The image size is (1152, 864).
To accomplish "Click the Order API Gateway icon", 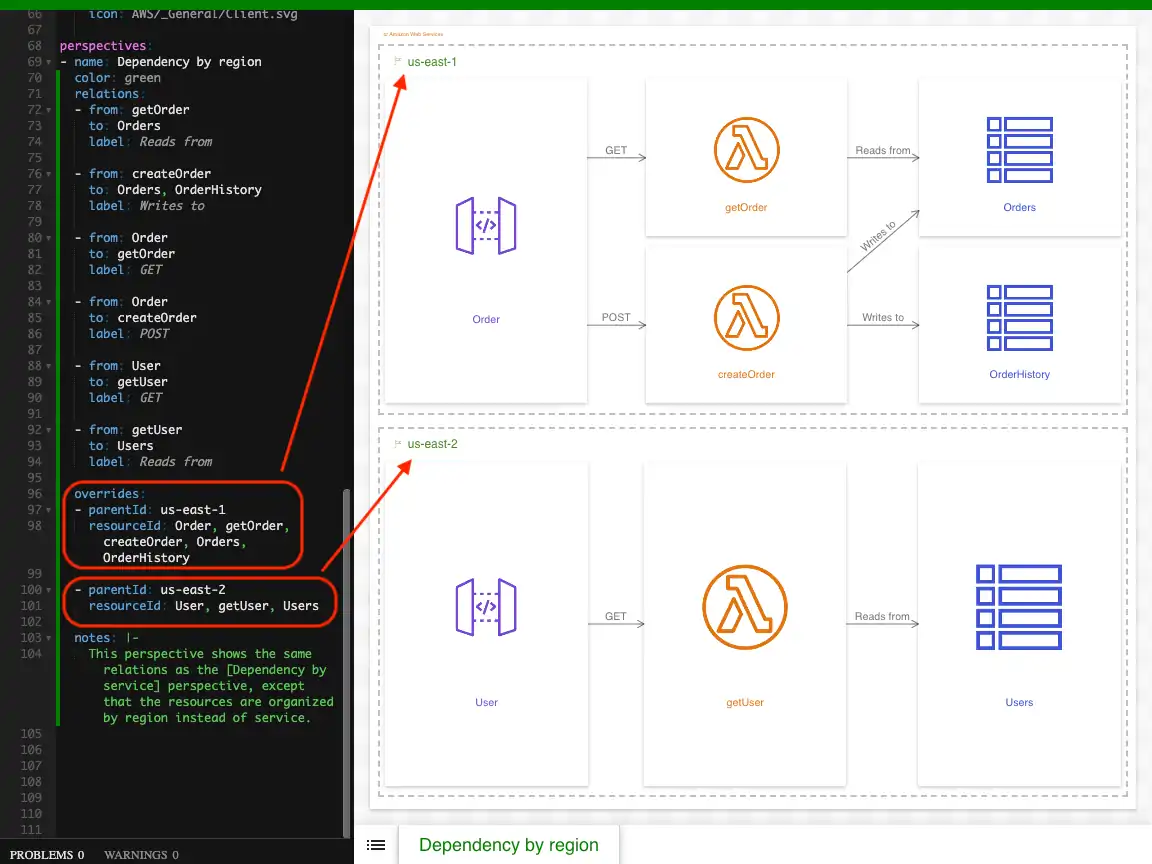I will tap(486, 226).
